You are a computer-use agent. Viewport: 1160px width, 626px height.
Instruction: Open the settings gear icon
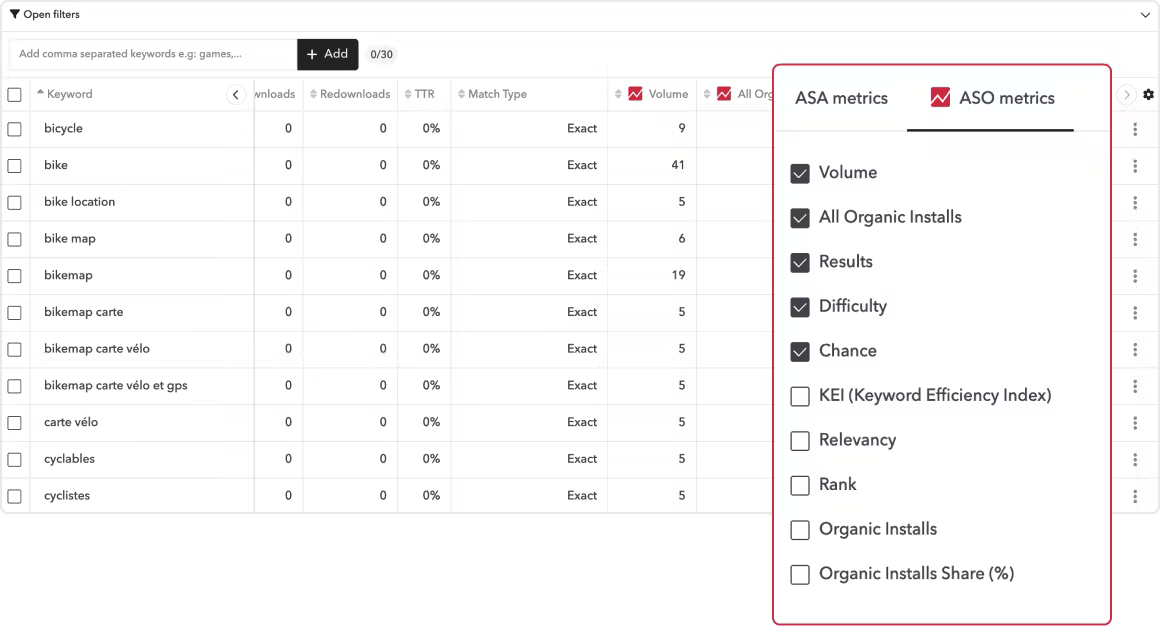[x=1147, y=94]
